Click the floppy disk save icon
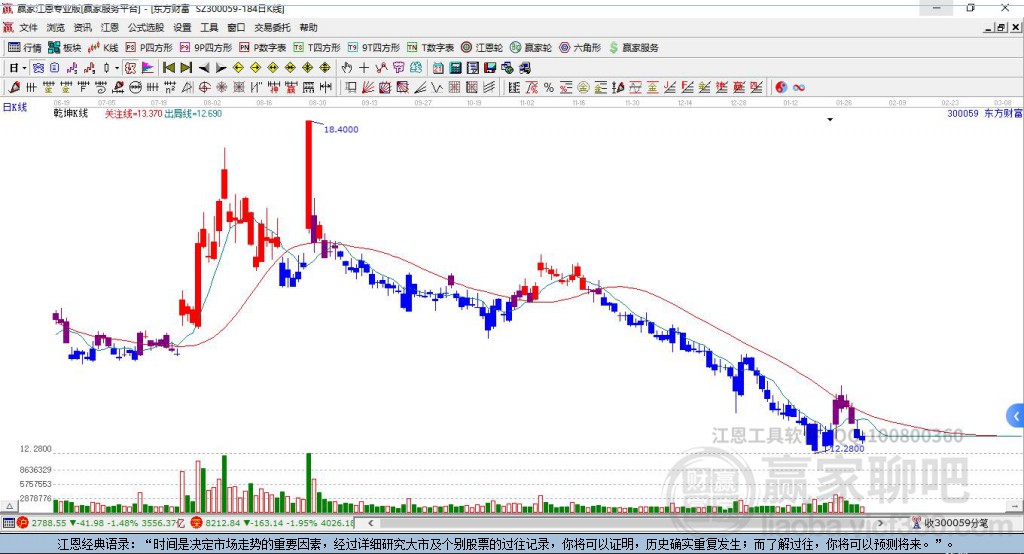This screenshot has width=1024, height=554. (490, 68)
